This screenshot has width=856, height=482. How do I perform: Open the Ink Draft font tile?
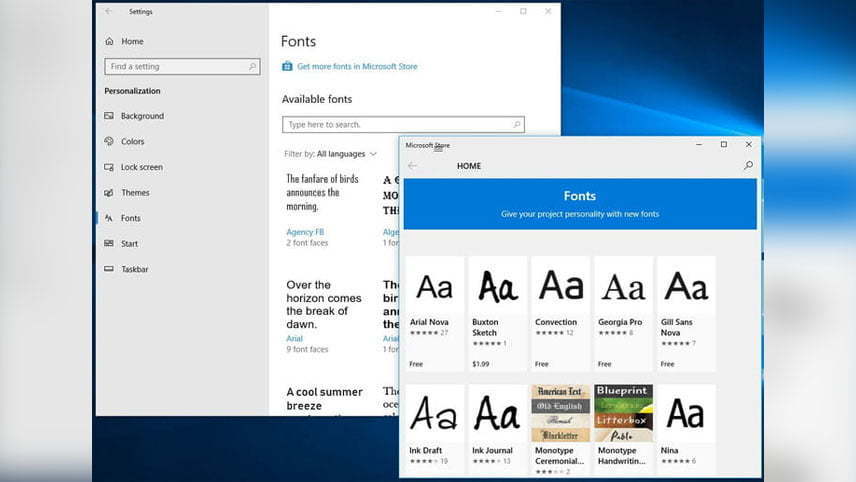tap(435, 429)
